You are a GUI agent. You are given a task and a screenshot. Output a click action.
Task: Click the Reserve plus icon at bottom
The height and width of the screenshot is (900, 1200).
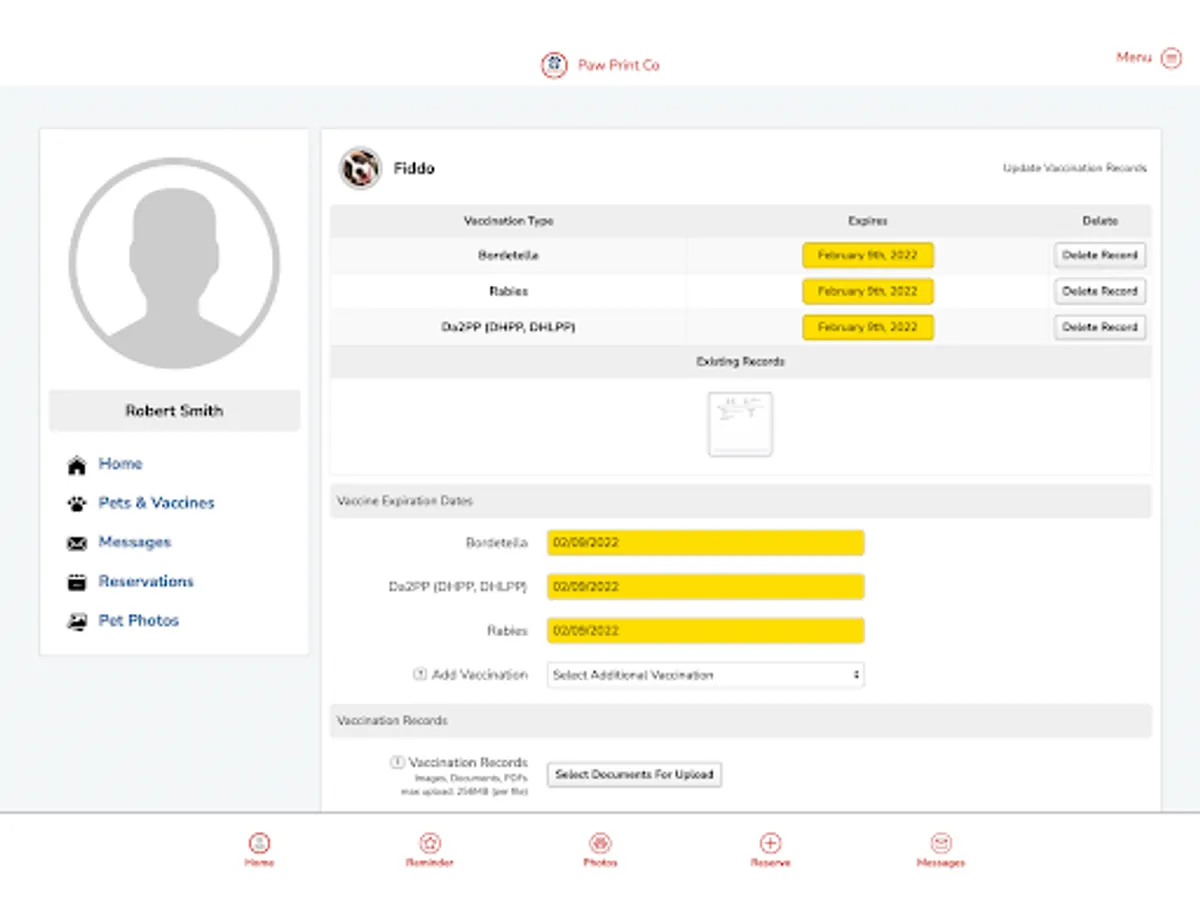pyautogui.click(x=770, y=843)
